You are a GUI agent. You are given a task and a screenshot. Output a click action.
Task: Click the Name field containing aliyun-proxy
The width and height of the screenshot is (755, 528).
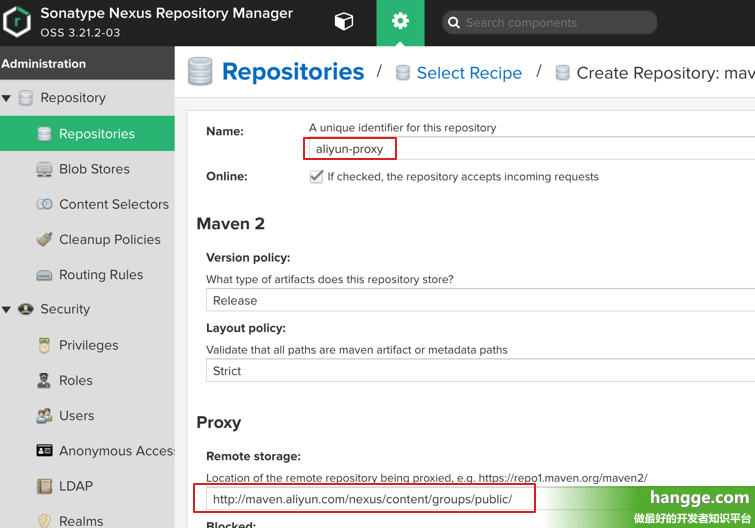pyautogui.click(x=532, y=148)
